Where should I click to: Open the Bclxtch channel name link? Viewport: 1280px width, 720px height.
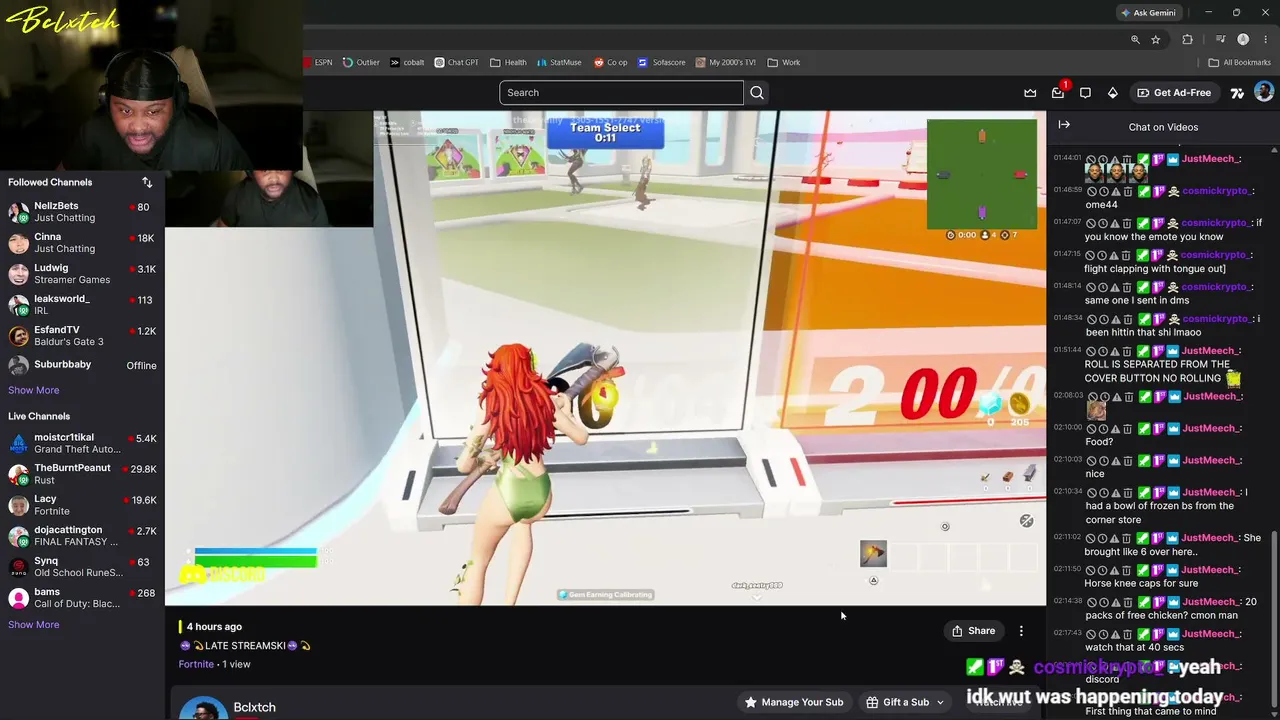[254, 707]
